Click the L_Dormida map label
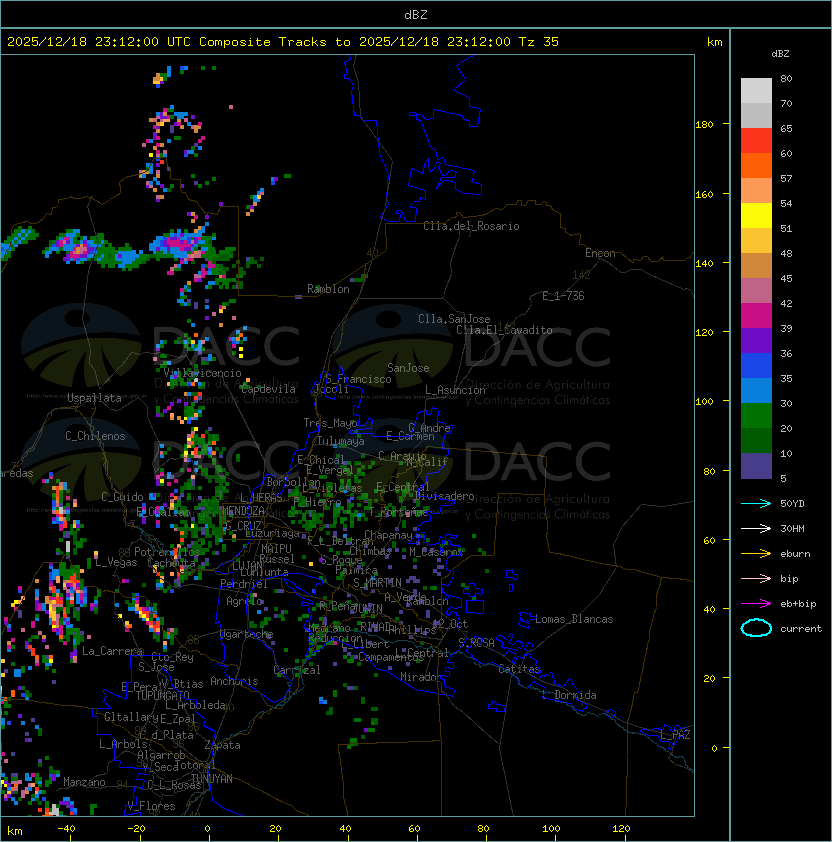The image size is (832, 842). click(x=569, y=695)
